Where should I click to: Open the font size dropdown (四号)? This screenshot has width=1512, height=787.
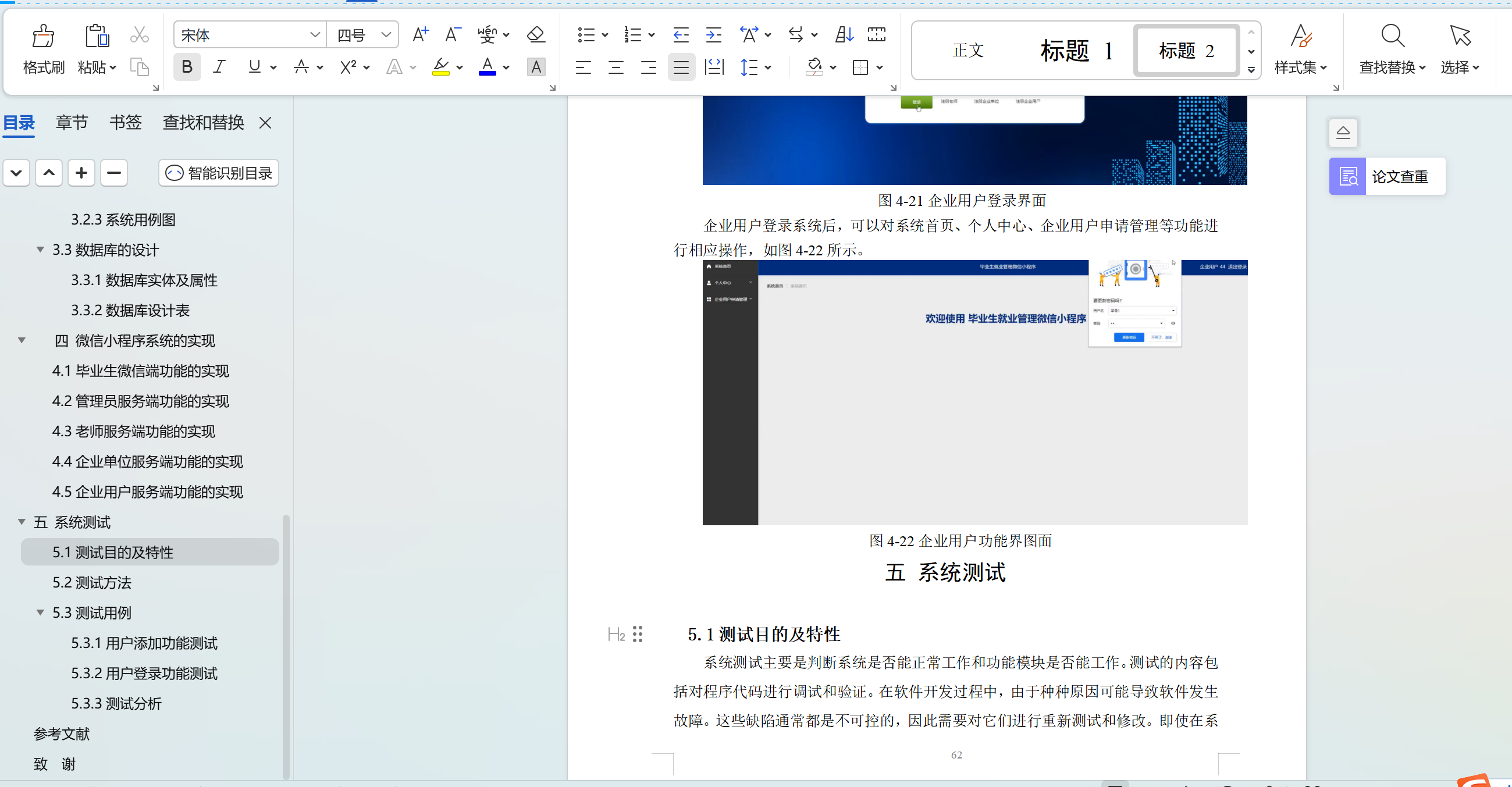(386, 35)
